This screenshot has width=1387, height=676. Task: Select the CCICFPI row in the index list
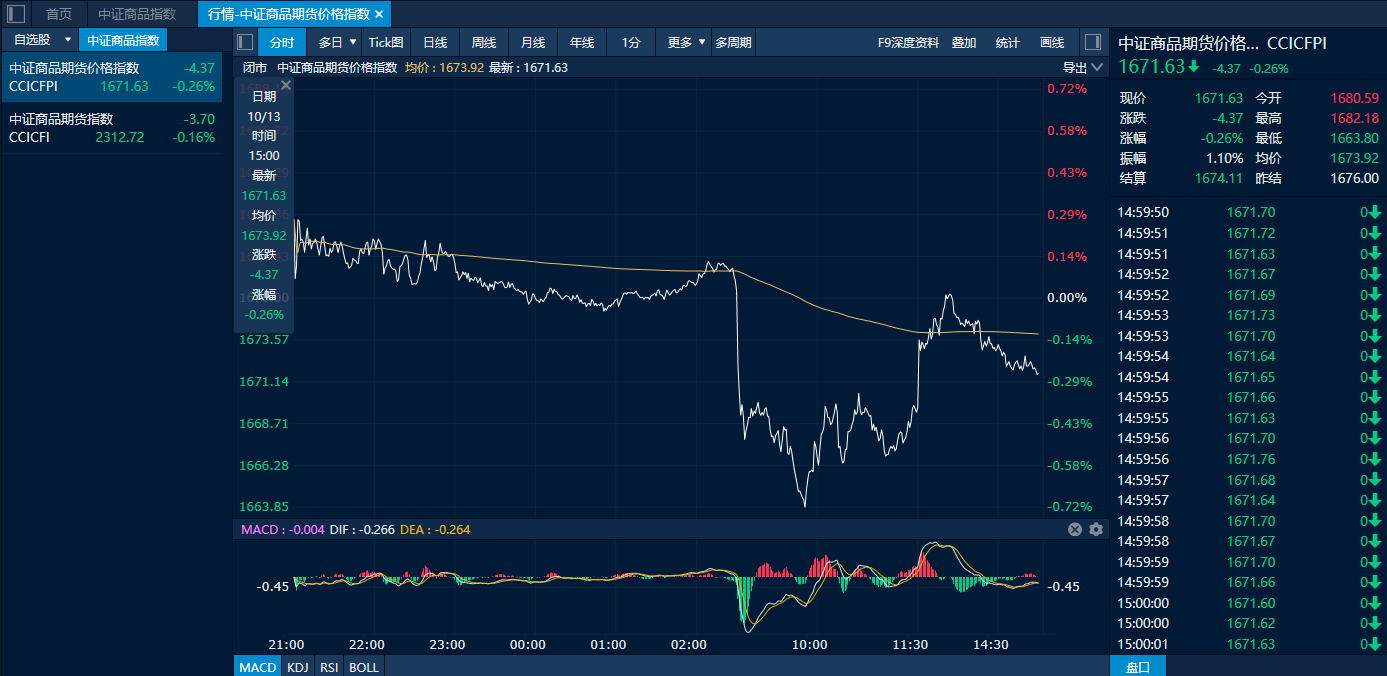[x=112, y=77]
